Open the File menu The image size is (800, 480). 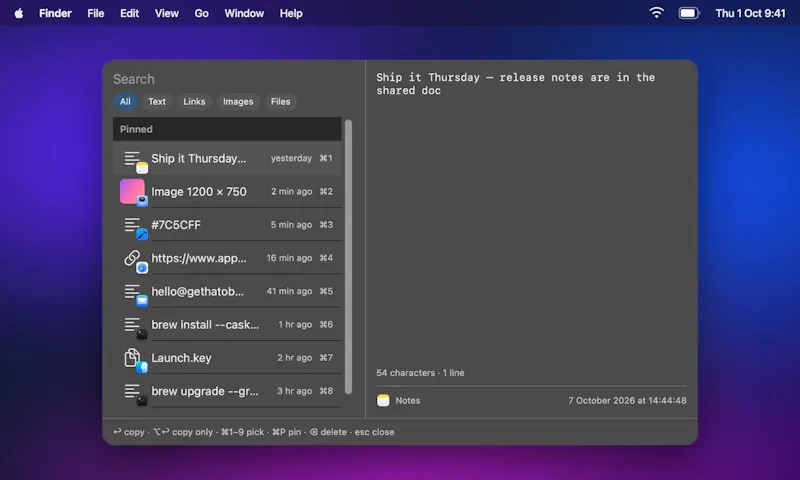(x=95, y=13)
